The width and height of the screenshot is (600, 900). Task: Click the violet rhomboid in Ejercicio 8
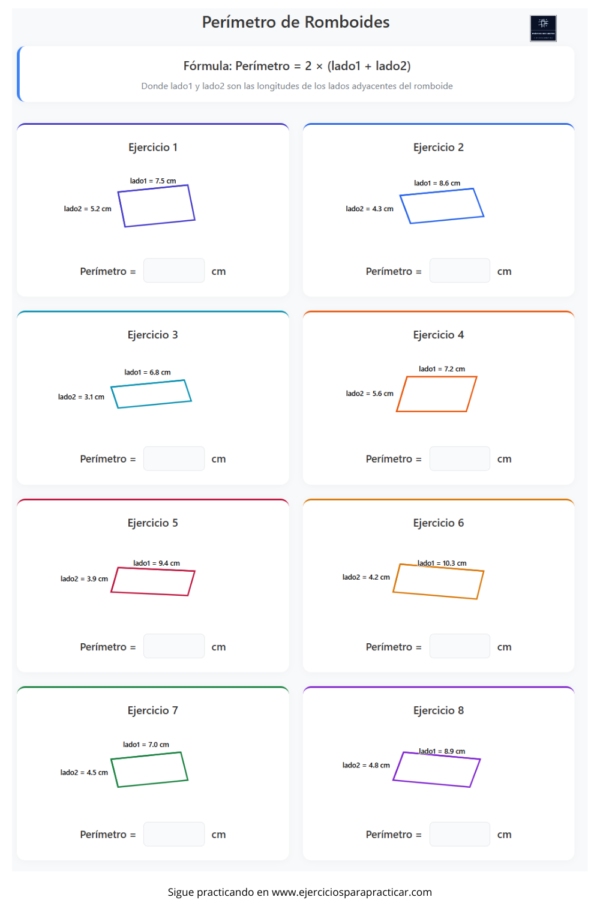point(436,769)
